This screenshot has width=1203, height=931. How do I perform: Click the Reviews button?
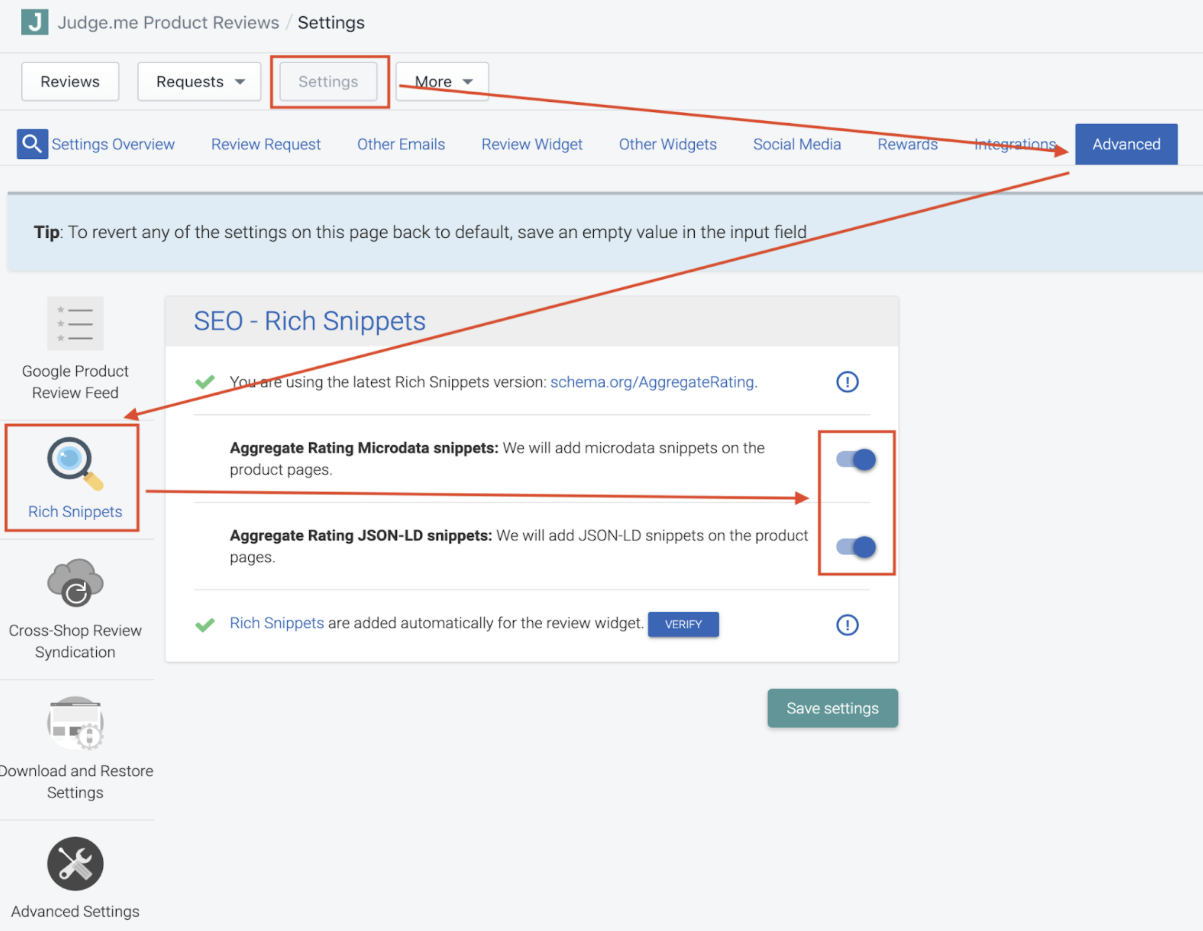click(70, 82)
